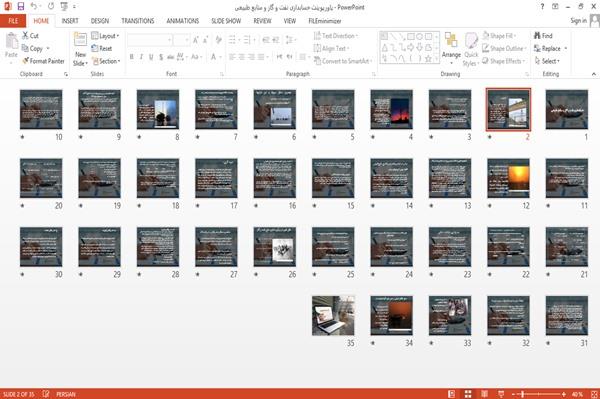Toggle Underline formatting
Screen dimensions: 600x399
point(151,57)
